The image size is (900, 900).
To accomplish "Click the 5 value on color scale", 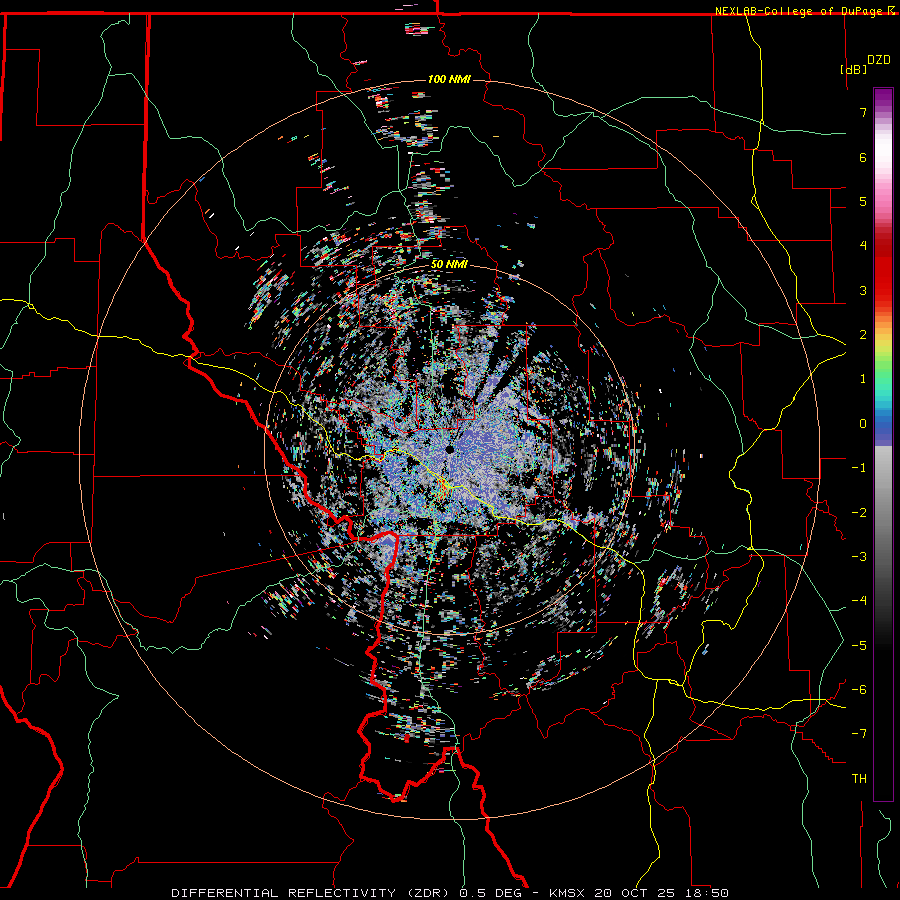I will pos(863,201).
